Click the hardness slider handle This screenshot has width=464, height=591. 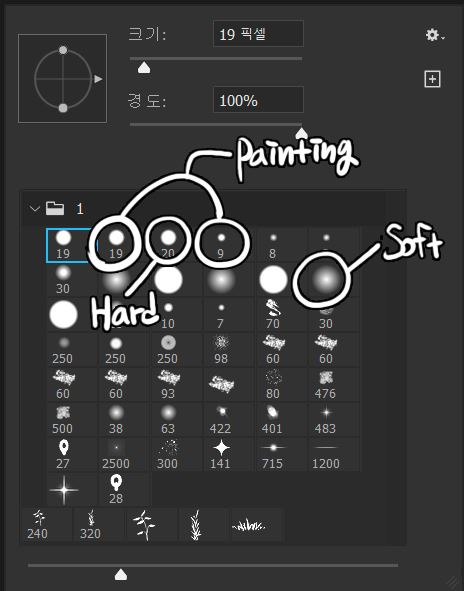[x=301, y=133]
